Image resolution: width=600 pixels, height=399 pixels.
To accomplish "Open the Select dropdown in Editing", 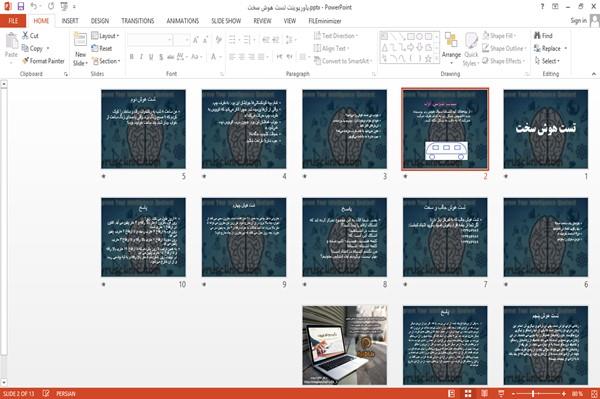I will click(x=547, y=61).
